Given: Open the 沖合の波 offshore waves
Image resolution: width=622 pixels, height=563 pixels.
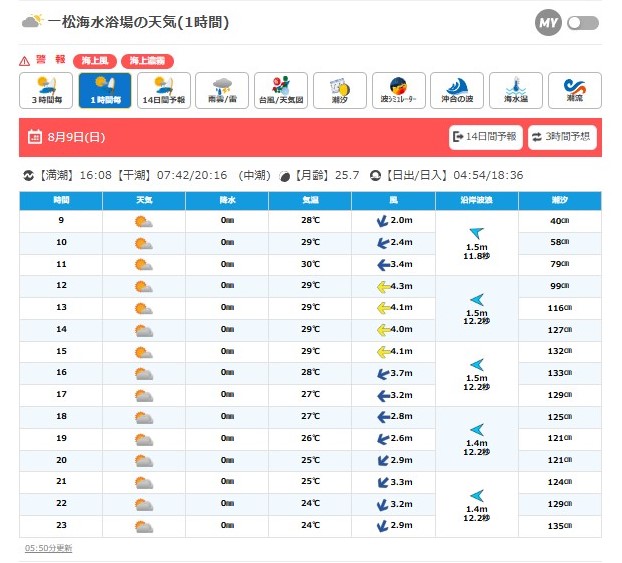Looking at the screenshot, I should [x=457, y=90].
